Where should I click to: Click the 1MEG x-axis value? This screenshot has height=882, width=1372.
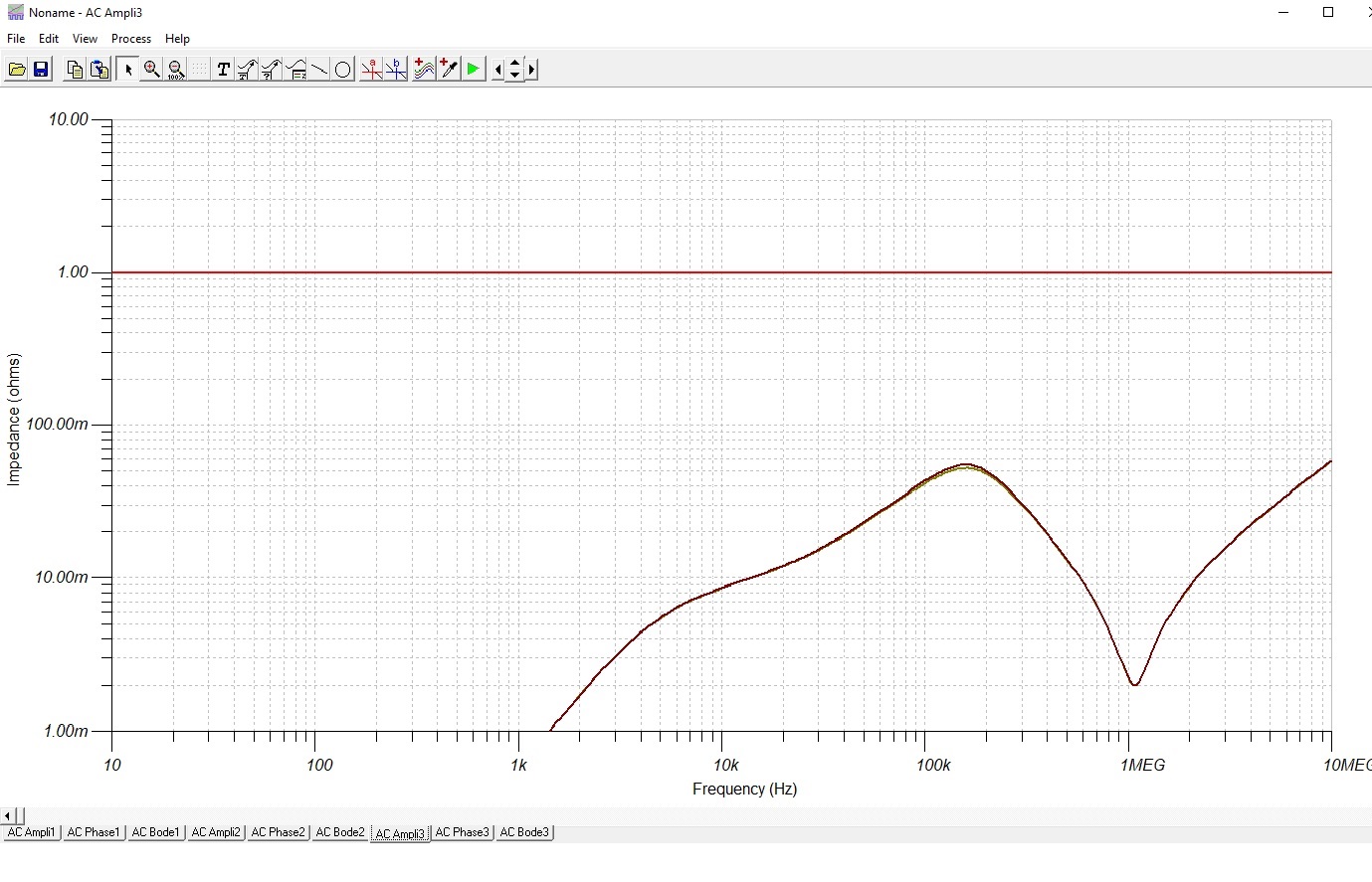click(x=1142, y=766)
